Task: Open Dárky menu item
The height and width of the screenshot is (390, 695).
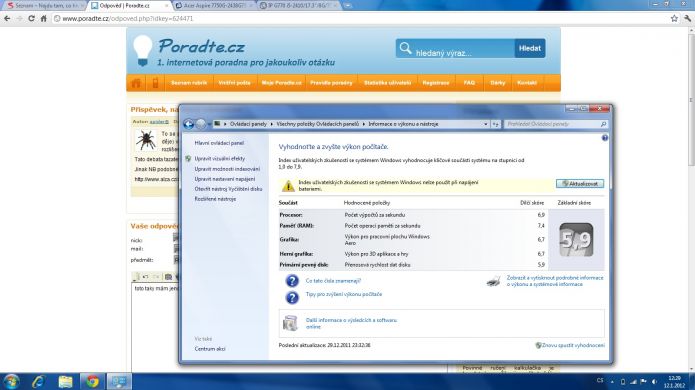Action: coord(498,83)
